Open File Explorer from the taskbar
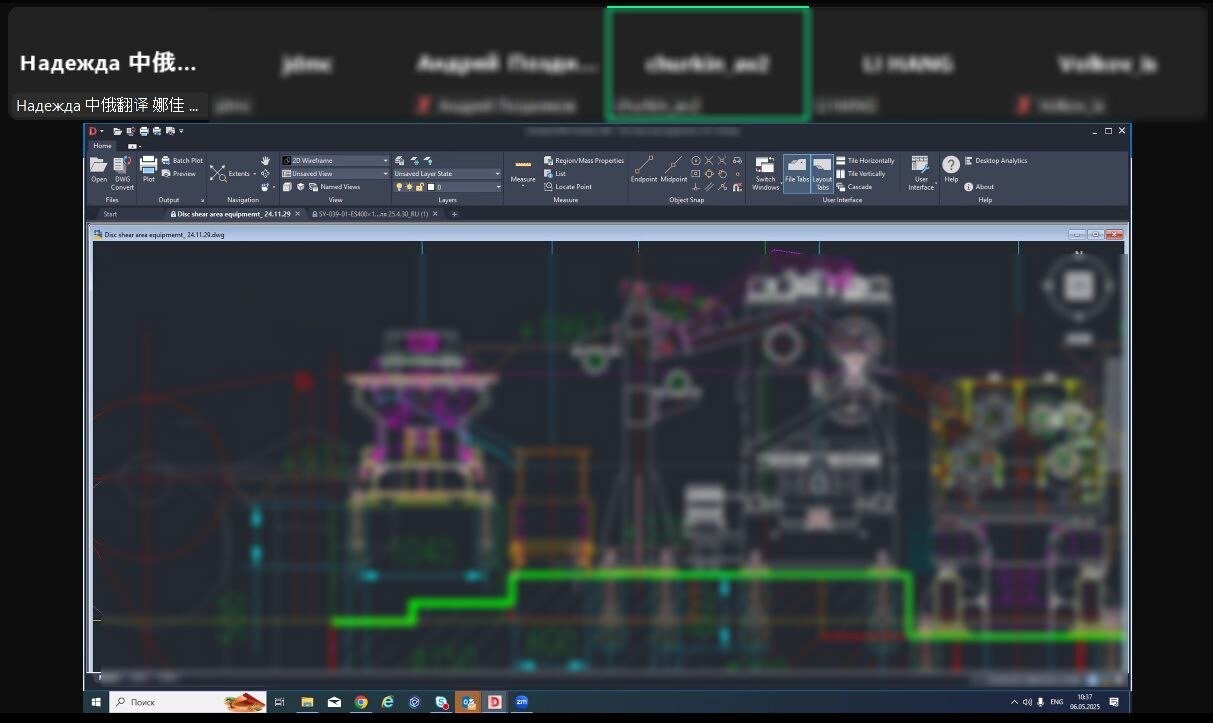The height and width of the screenshot is (723, 1213). (x=308, y=702)
